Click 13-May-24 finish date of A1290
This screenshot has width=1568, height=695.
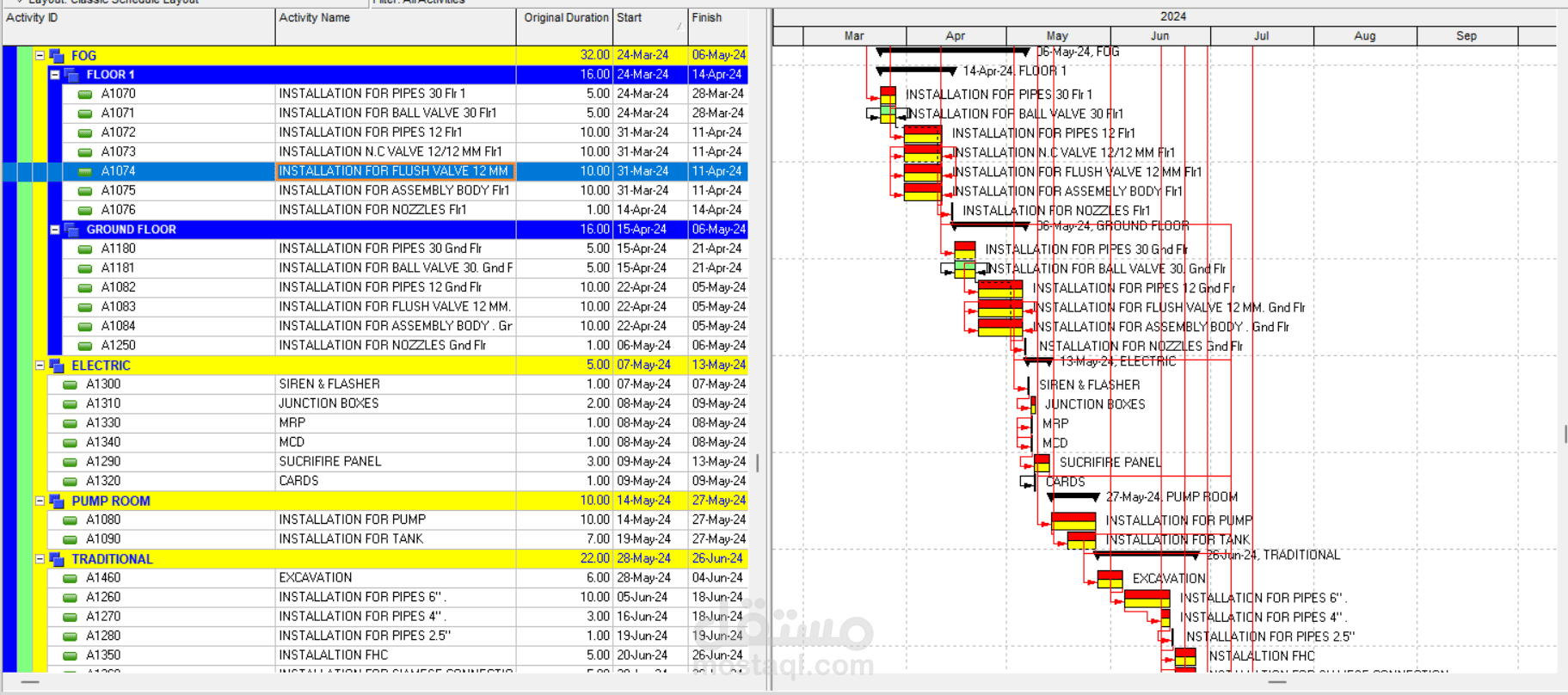click(x=719, y=462)
